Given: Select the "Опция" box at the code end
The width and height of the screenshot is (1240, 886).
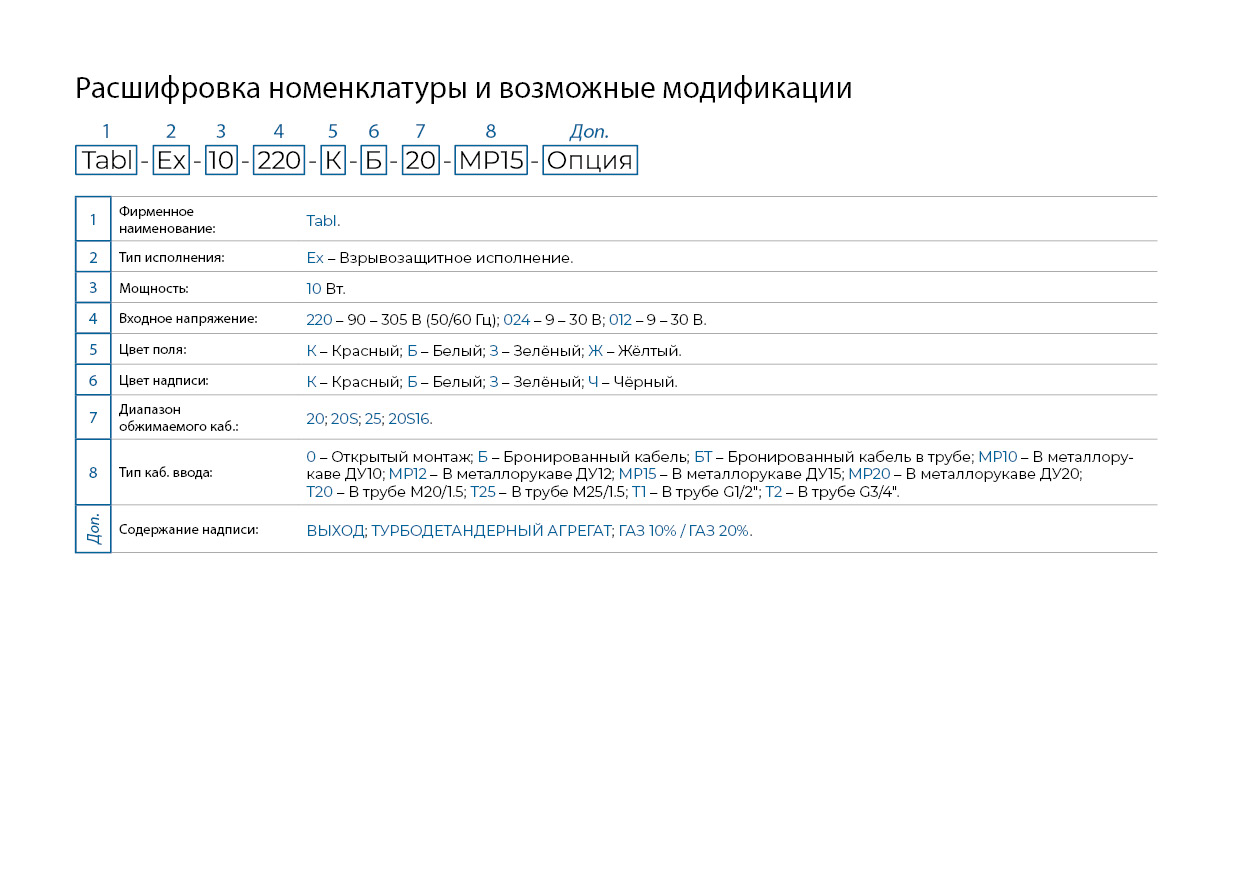Looking at the screenshot, I should pyautogui.click(x=590, y=161).
